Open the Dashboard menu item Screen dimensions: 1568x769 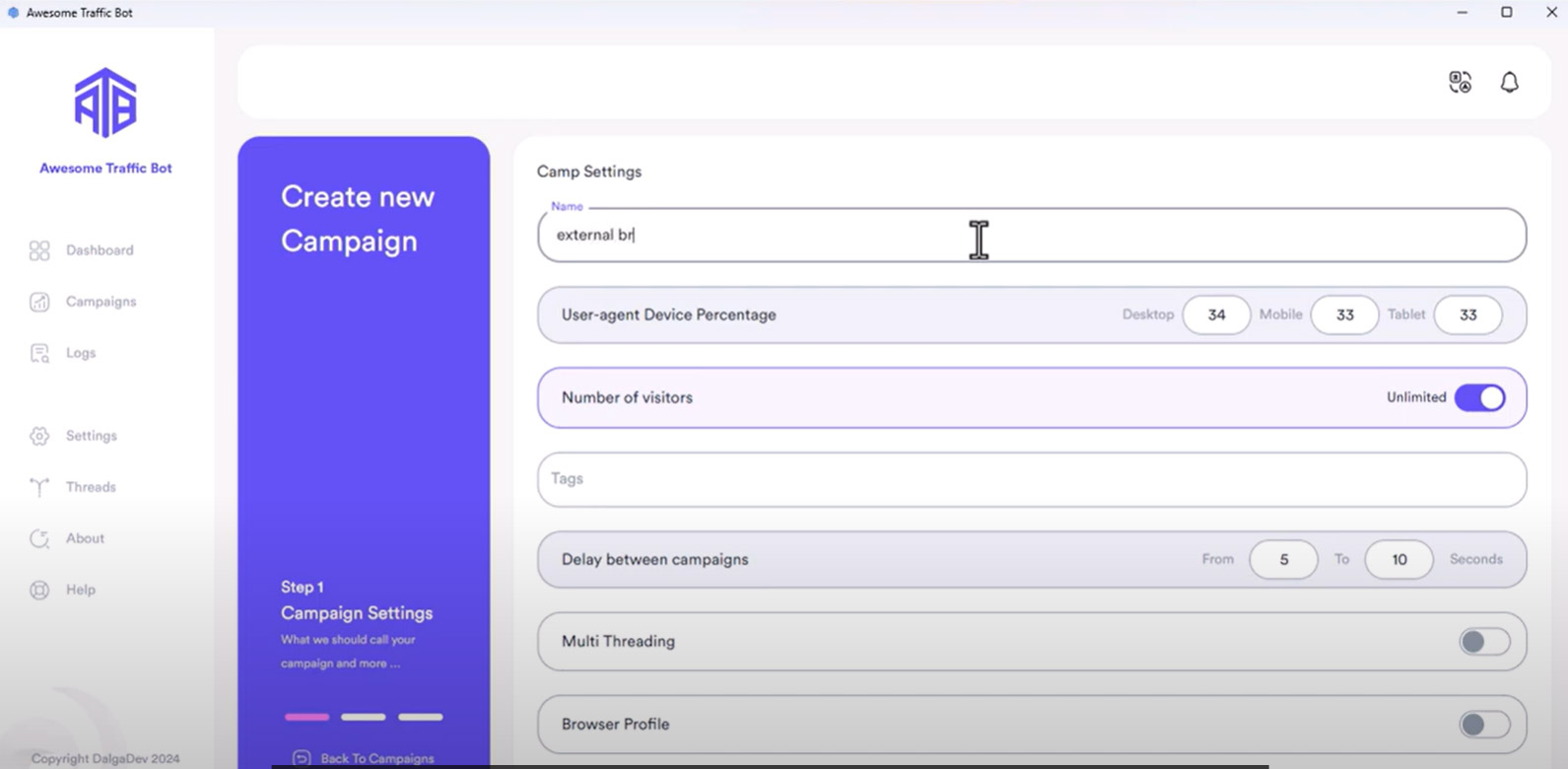[100, 250]
